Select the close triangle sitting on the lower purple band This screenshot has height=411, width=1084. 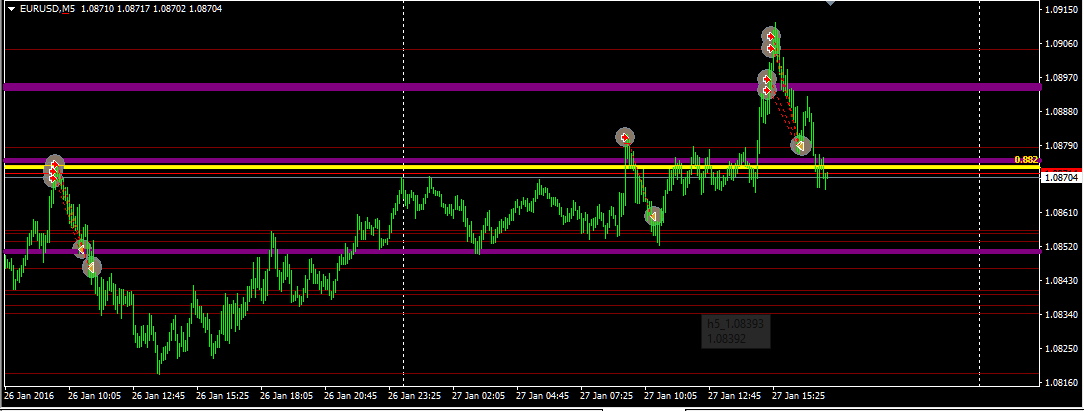tap(82, 248)
